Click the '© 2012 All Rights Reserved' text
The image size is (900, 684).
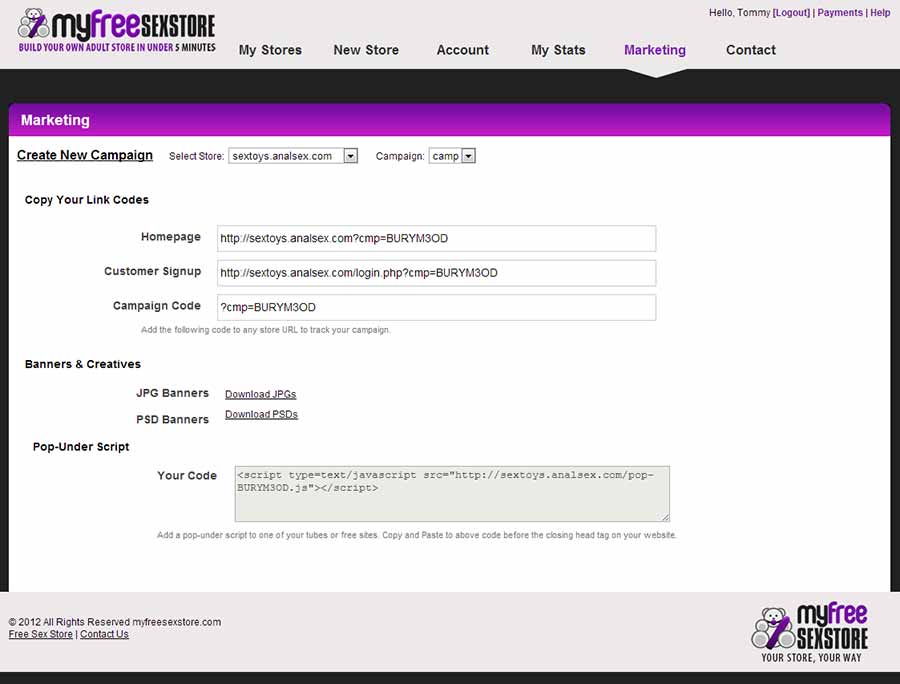click(115, 622)
